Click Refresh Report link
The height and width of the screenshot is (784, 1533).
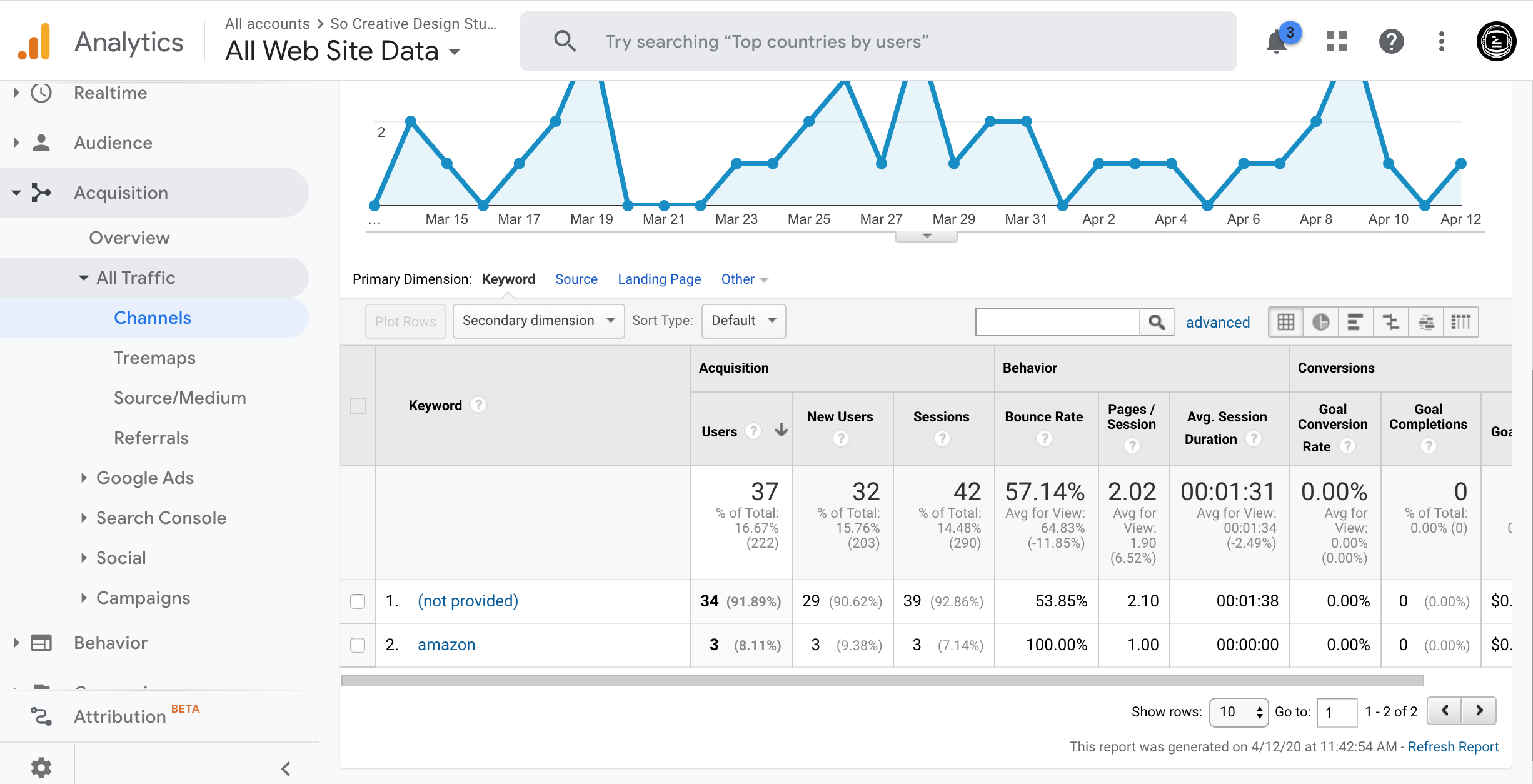coord(1453,747)
